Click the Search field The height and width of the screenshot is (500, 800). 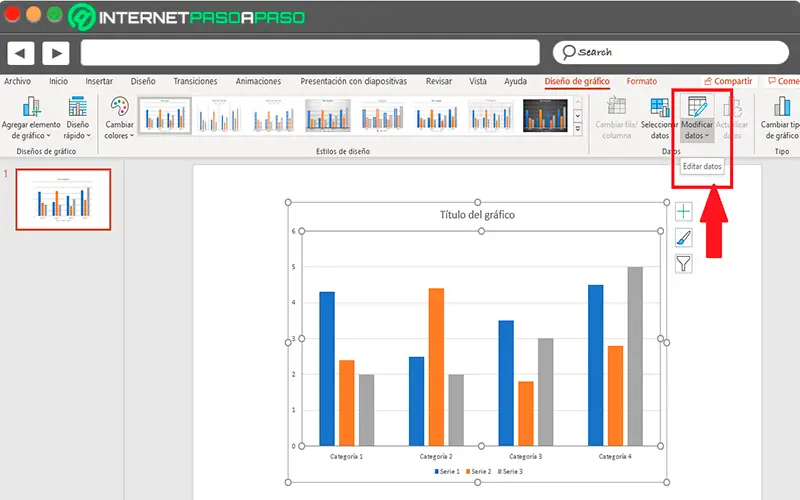point(670,52)
